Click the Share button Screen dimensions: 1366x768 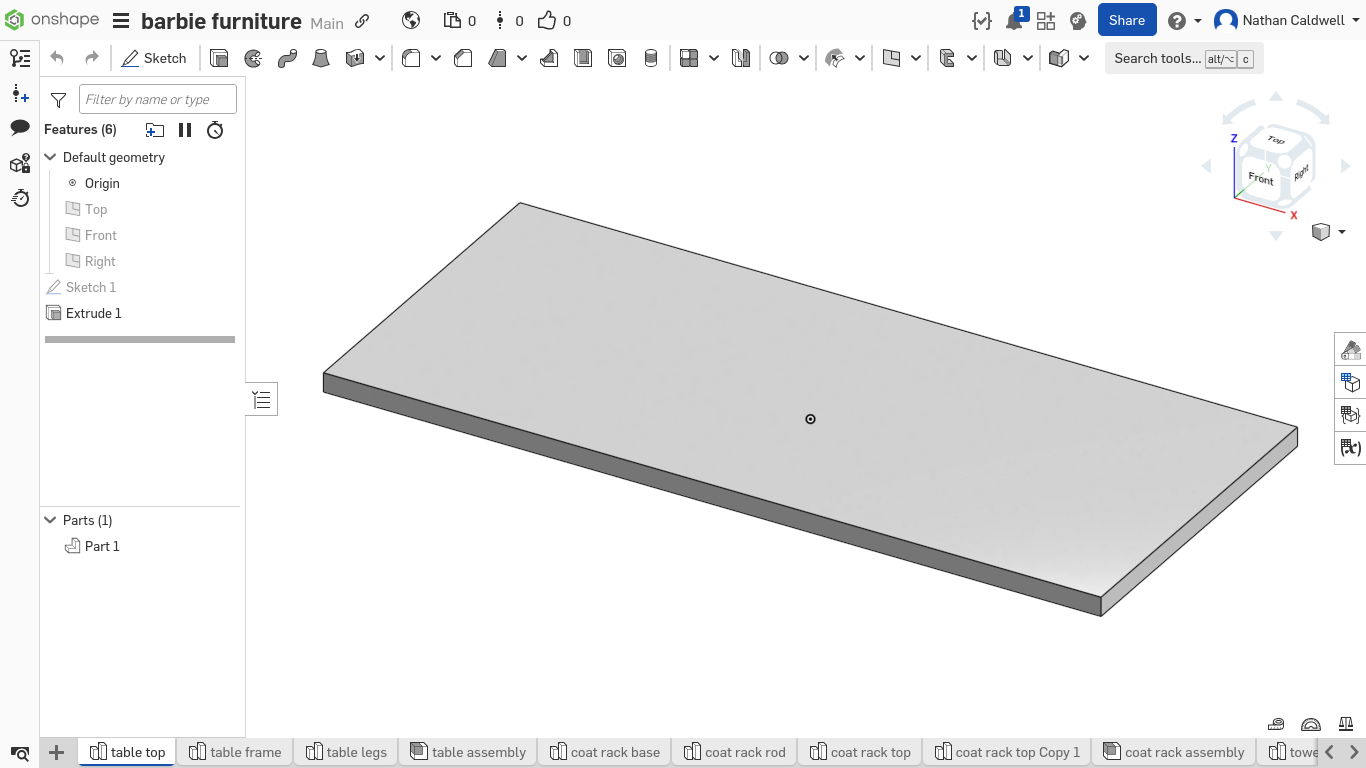pyautogui.click(x=1127, y=20)
